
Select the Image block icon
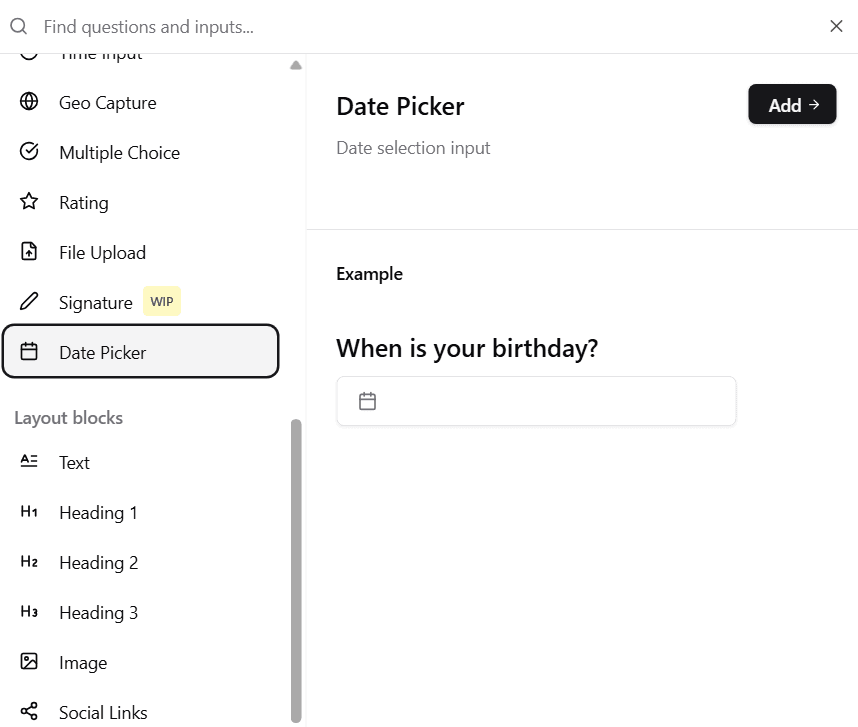(x=27, y=661)
